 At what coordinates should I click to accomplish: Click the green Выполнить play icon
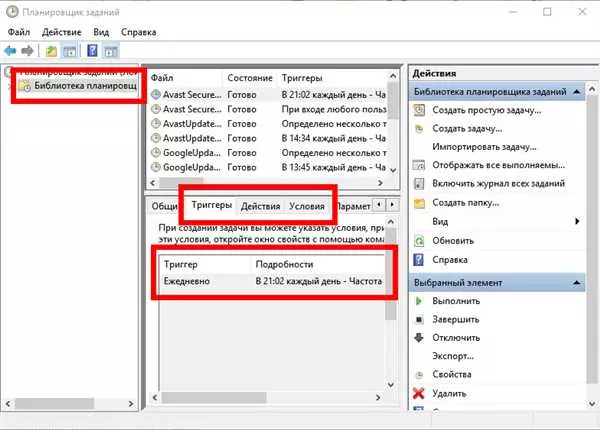click(x=419, y=301)
